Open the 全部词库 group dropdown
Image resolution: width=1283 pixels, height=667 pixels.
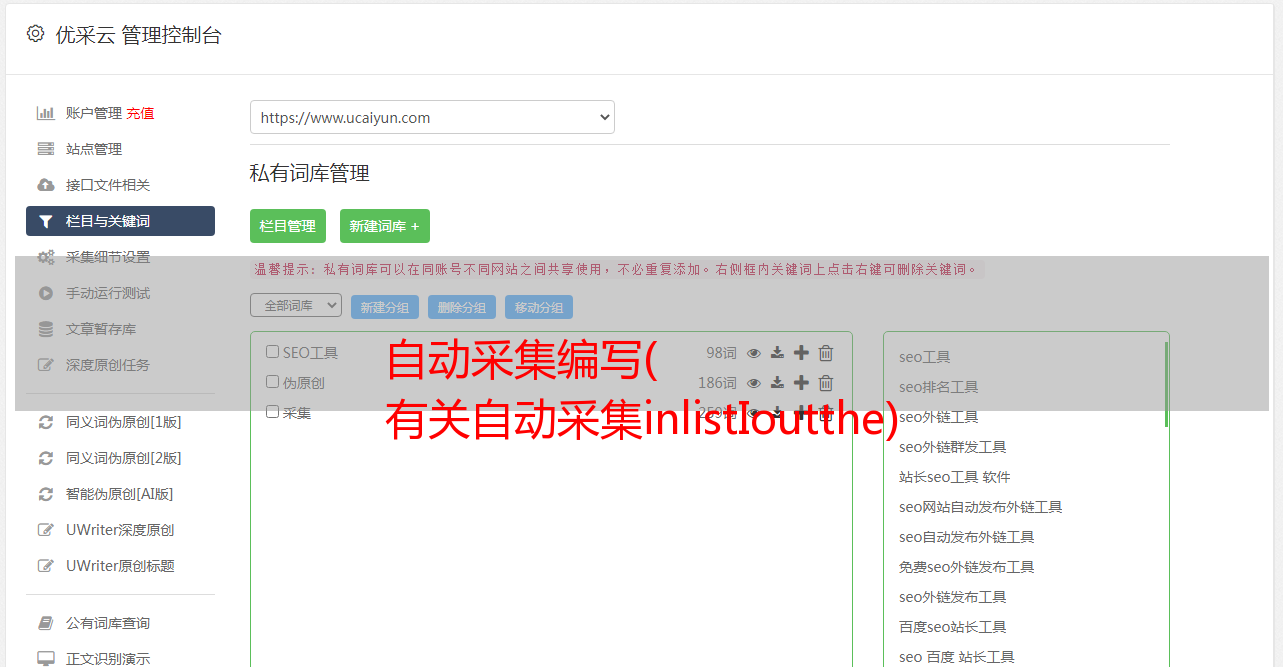pos(296,305)
